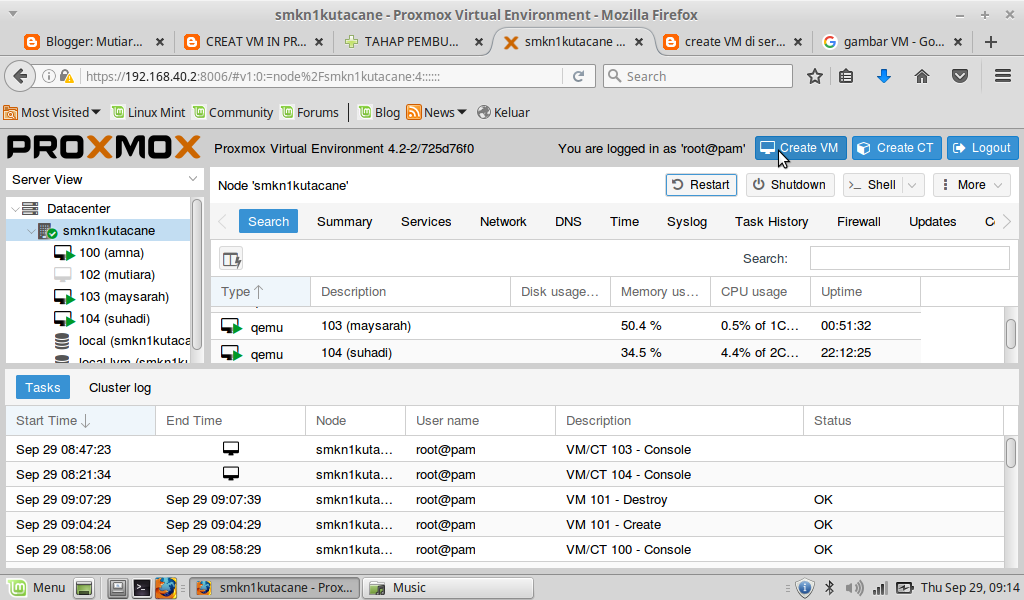Click the Create CT button
Image resolution: width=1024 pixels, height=600 pixels.
(896, 148)
